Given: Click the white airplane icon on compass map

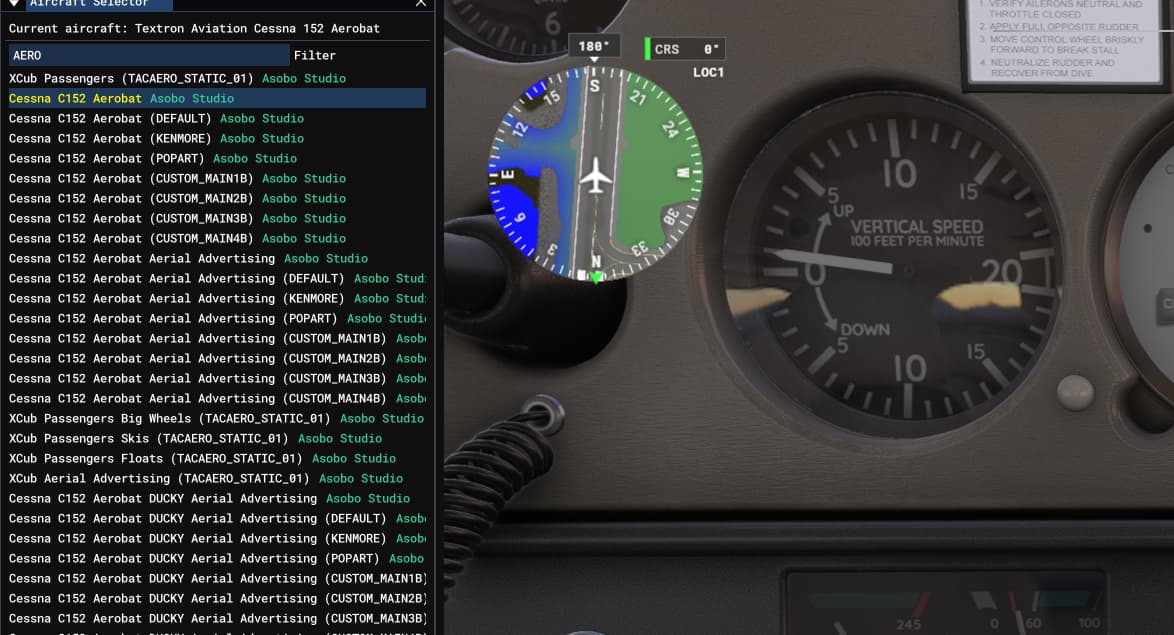Looking at the screenshot, I should [x=595, y=176].
